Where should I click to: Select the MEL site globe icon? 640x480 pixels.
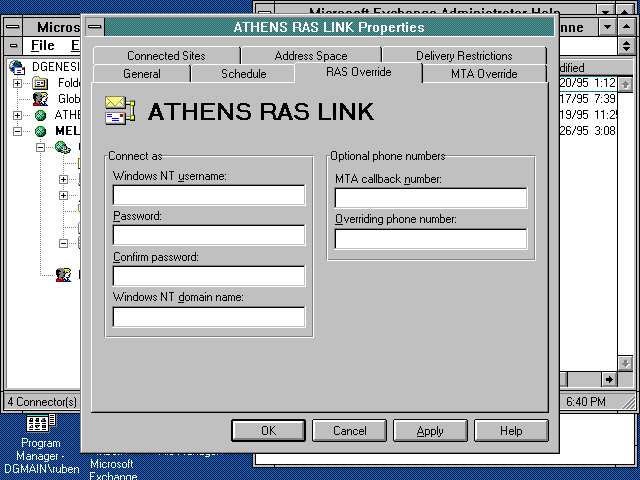click(40, 131)
